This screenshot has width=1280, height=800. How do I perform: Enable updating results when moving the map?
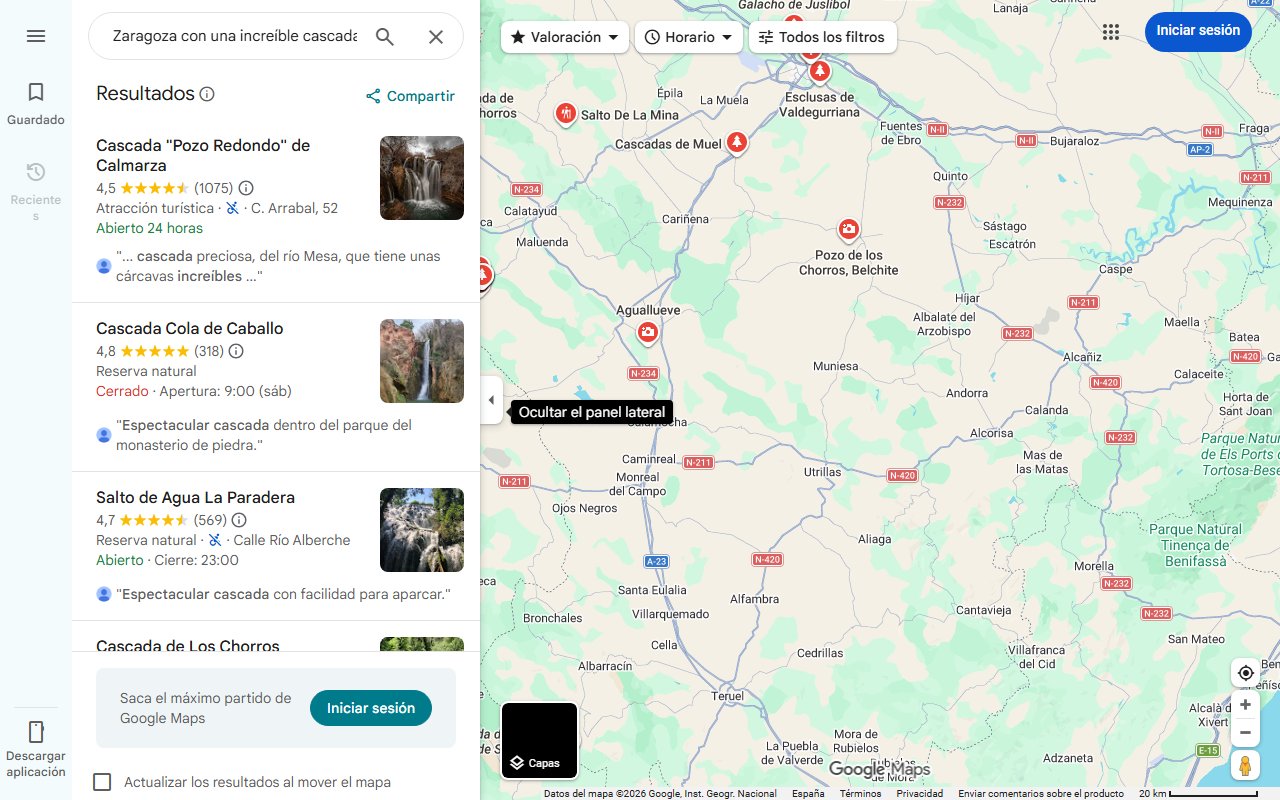click(x=102, y=782)
